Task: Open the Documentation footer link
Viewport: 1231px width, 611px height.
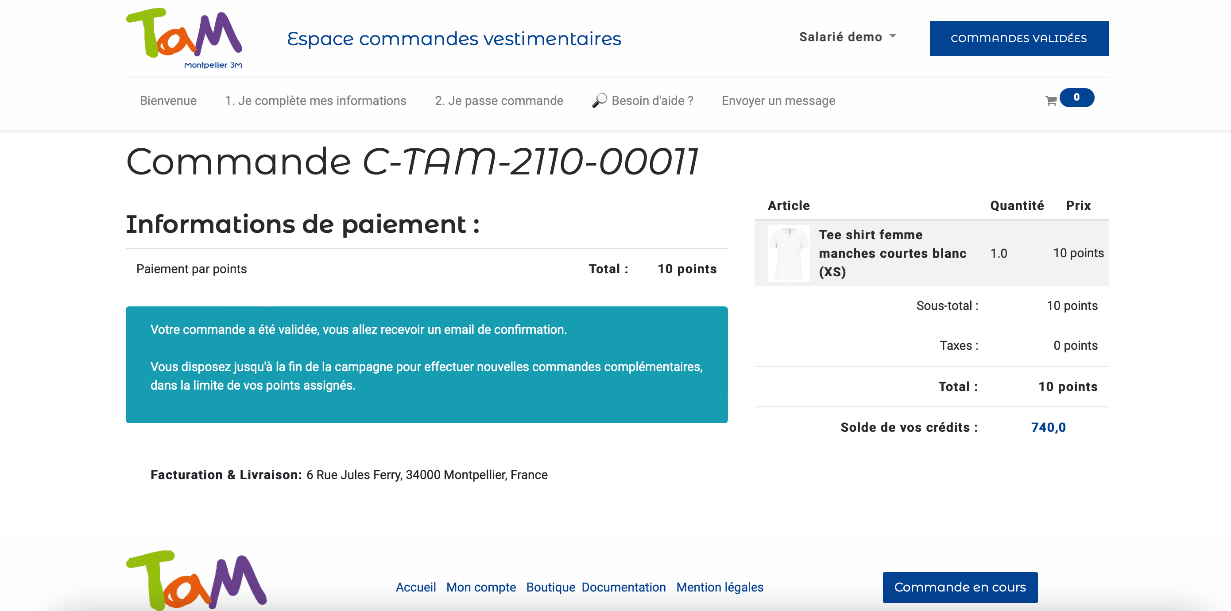Action: point(623,588)
